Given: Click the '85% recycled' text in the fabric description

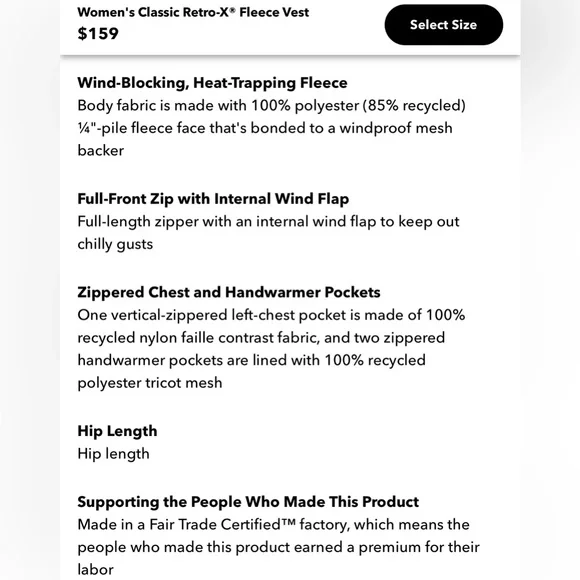Looking at the screenshot, I should (414, 105).
